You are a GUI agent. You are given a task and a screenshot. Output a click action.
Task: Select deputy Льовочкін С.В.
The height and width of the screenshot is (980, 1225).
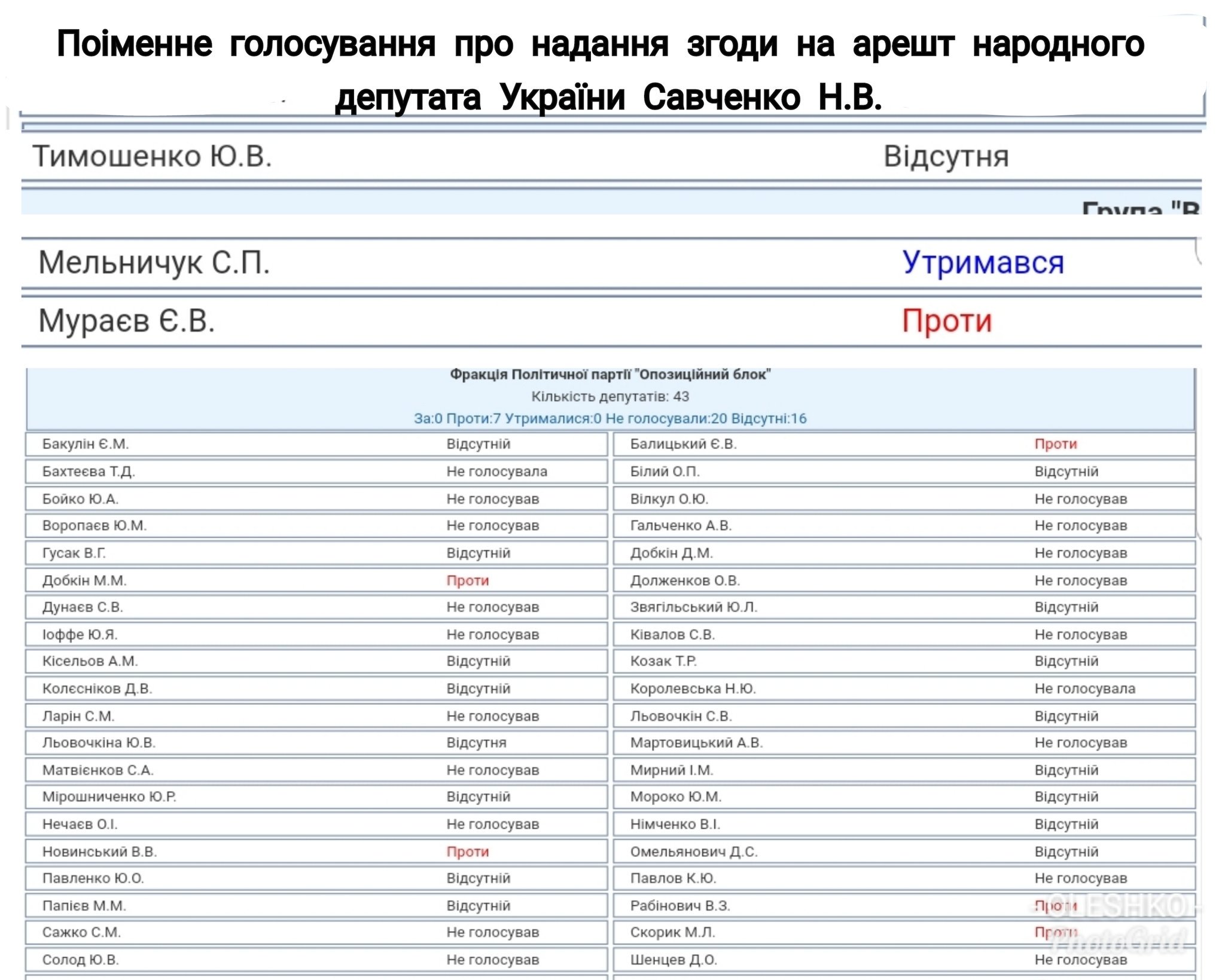681,716
